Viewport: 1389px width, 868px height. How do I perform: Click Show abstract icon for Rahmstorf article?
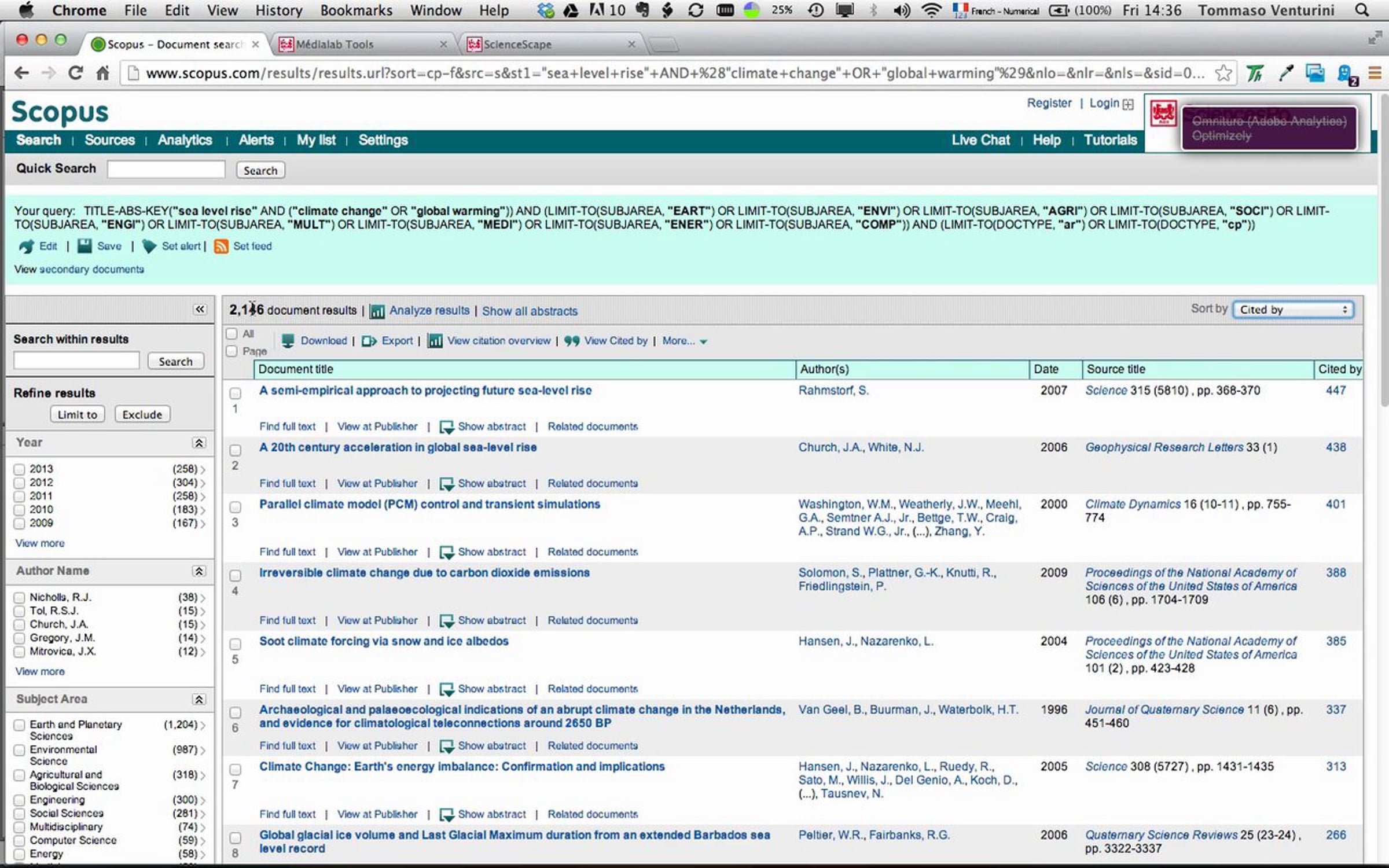[x=446, y=427]
